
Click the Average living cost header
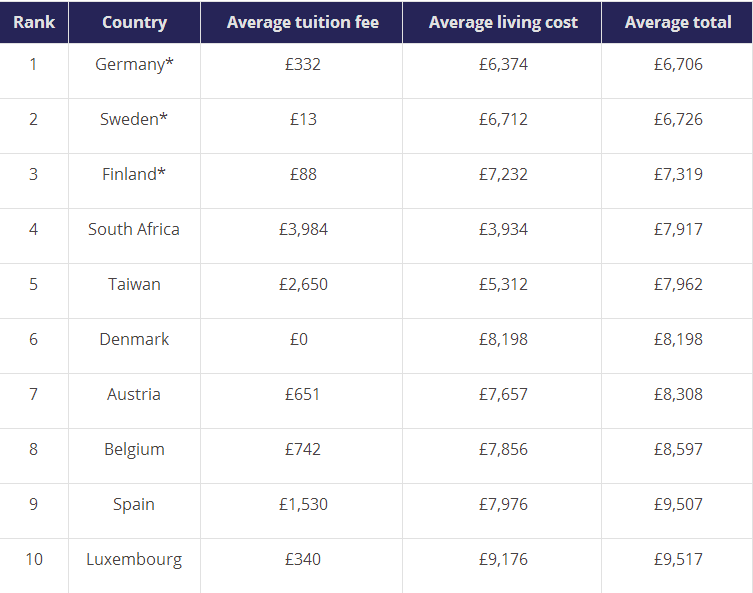[503, 22]
